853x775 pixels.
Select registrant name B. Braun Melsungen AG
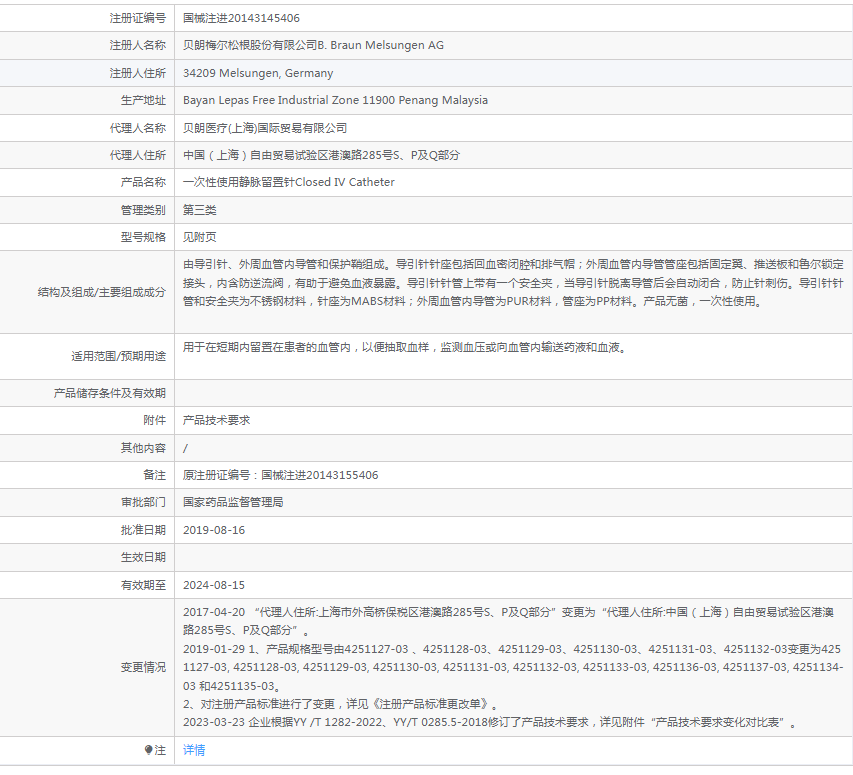click(x=313, y=45)
